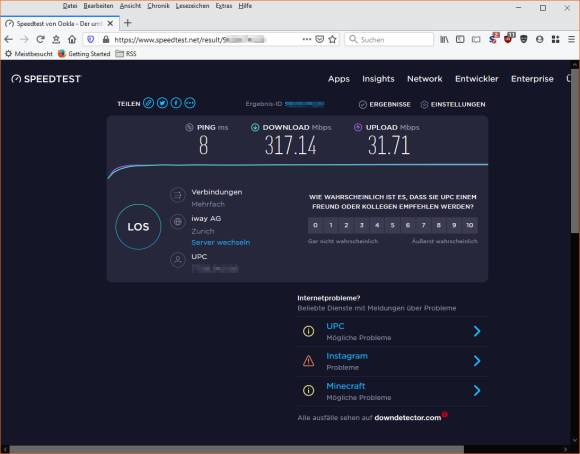Select rating 8 in the recommendation survey

pos(438,225)
